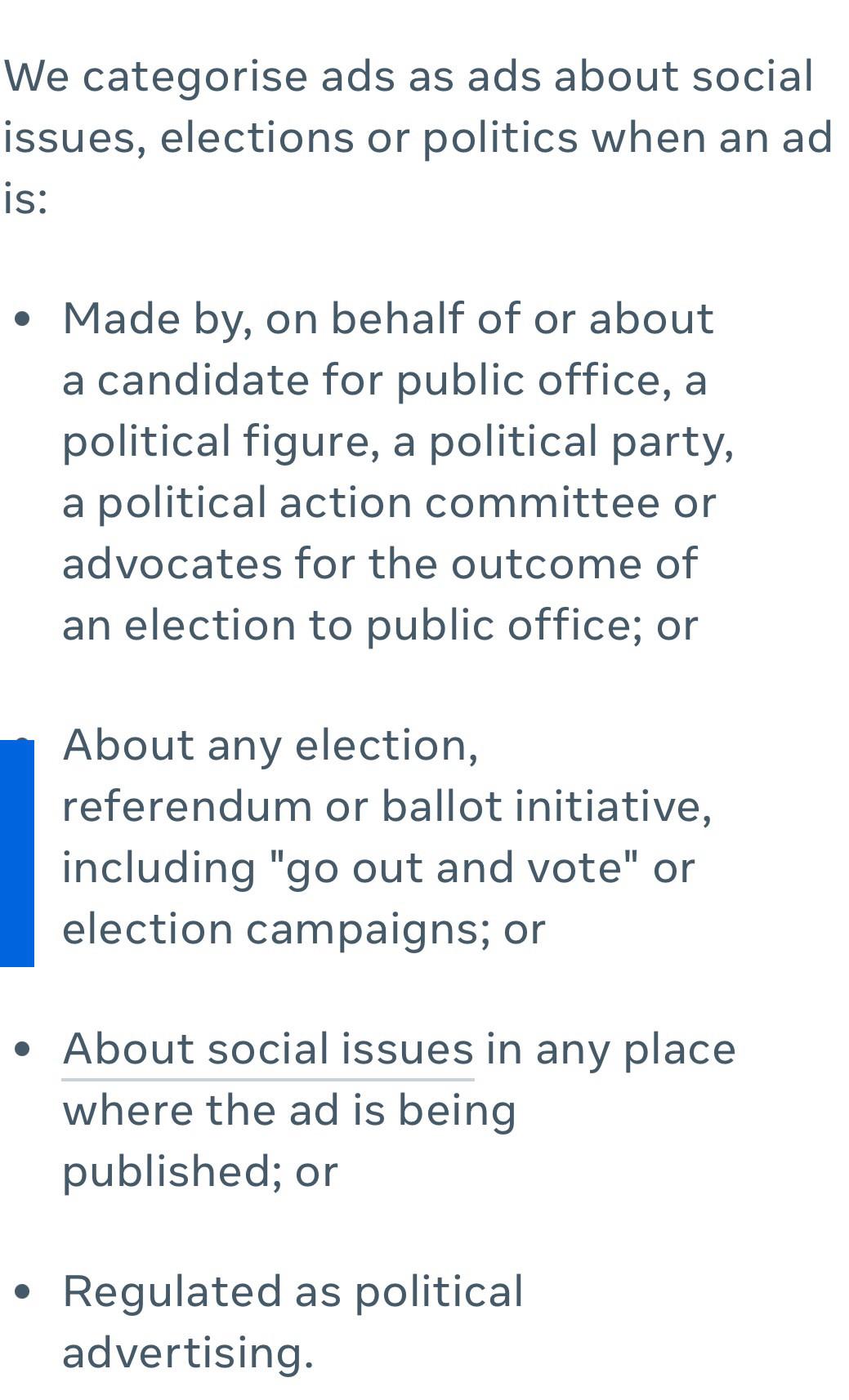Click the "published; or" text
This screenshot has height=1400, width=849.
point(200,1171)
